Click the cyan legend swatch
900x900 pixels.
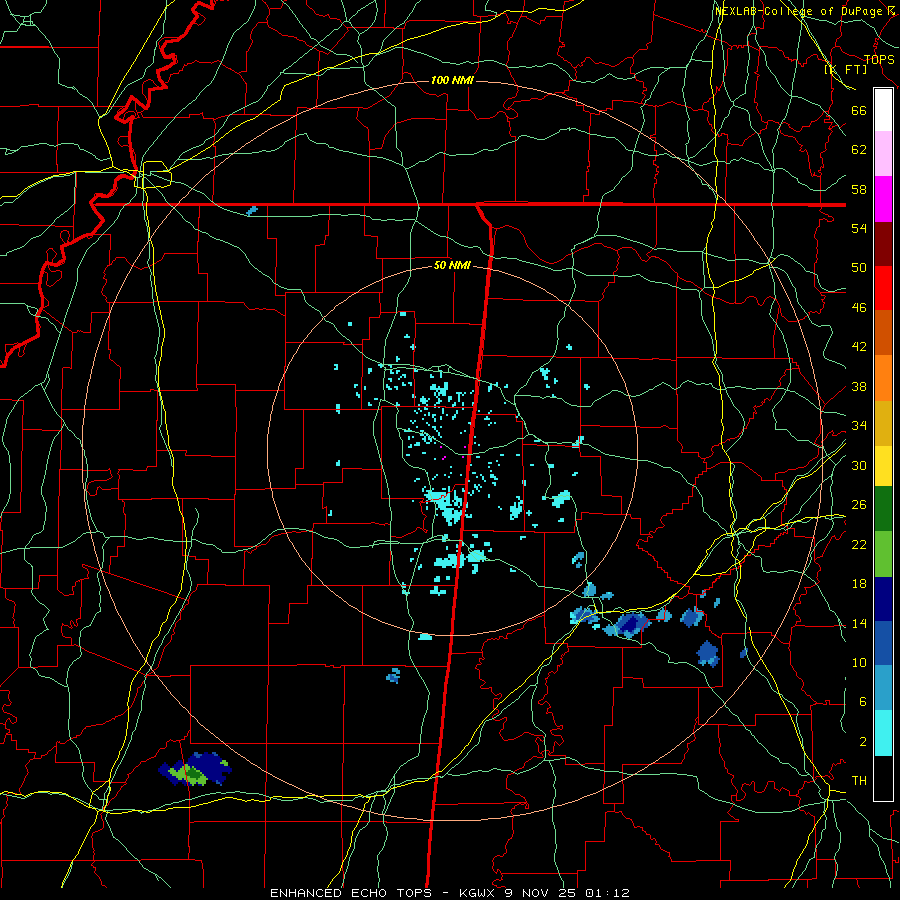pos(883,734)
